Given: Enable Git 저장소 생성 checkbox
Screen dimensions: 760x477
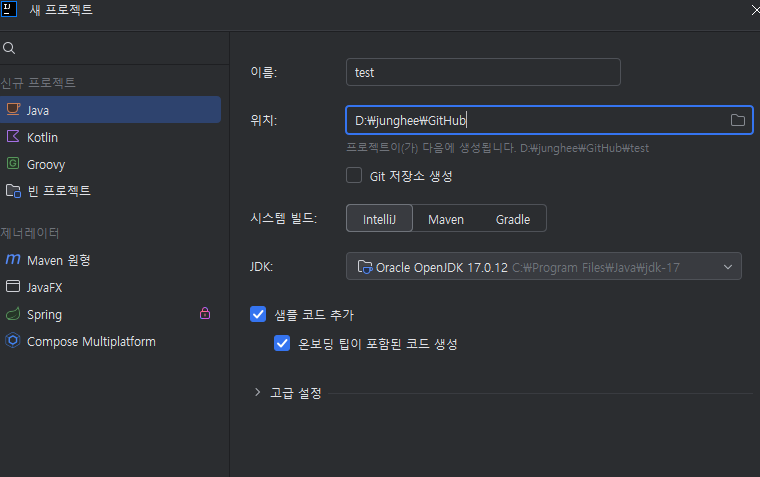Looking at the screenshot, I should coord(354,175).
